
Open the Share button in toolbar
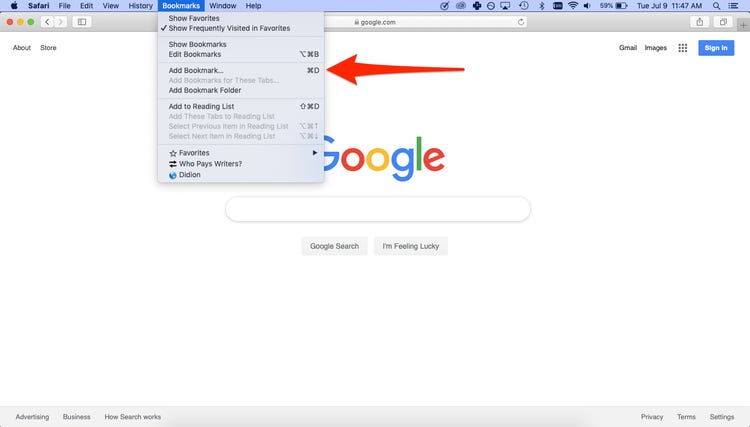(x=700, y=22)
